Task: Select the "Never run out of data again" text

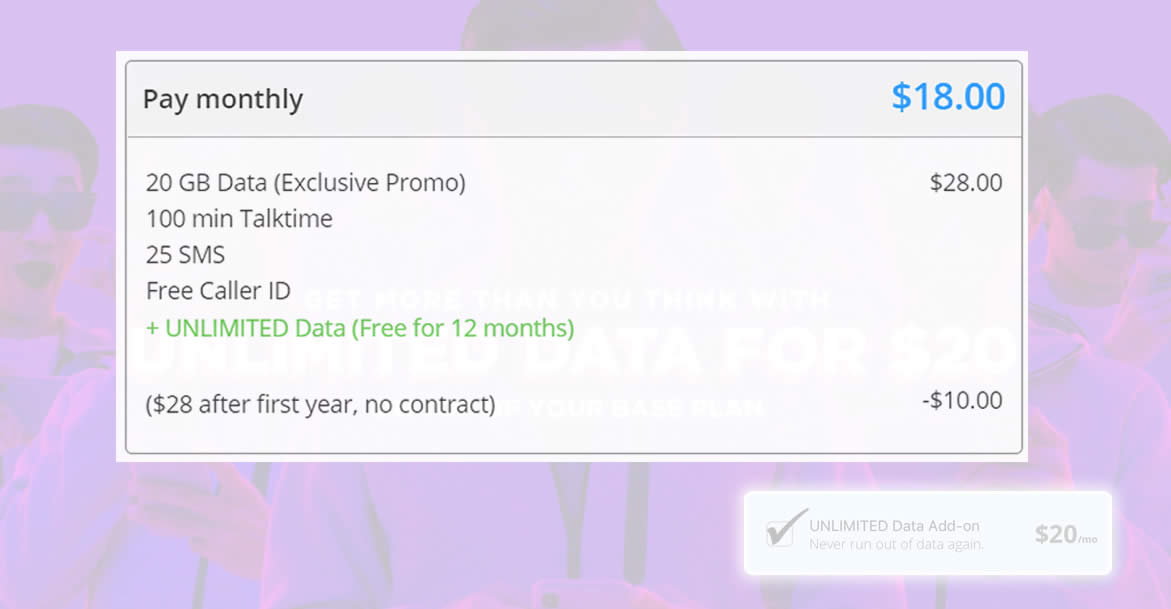Action: coord(896,544)
